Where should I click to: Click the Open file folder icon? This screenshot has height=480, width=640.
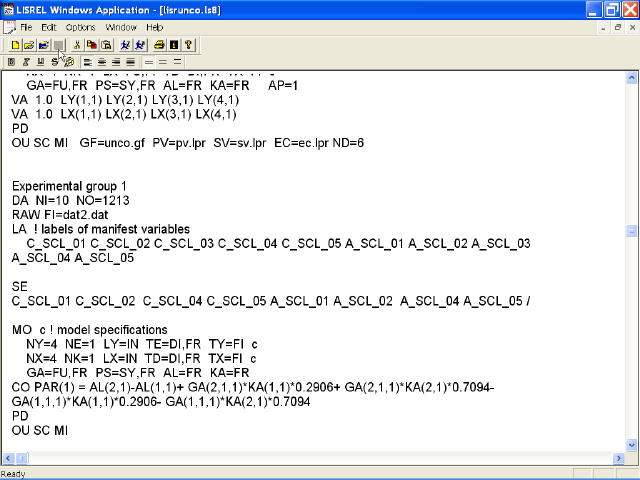coord(29,45)
